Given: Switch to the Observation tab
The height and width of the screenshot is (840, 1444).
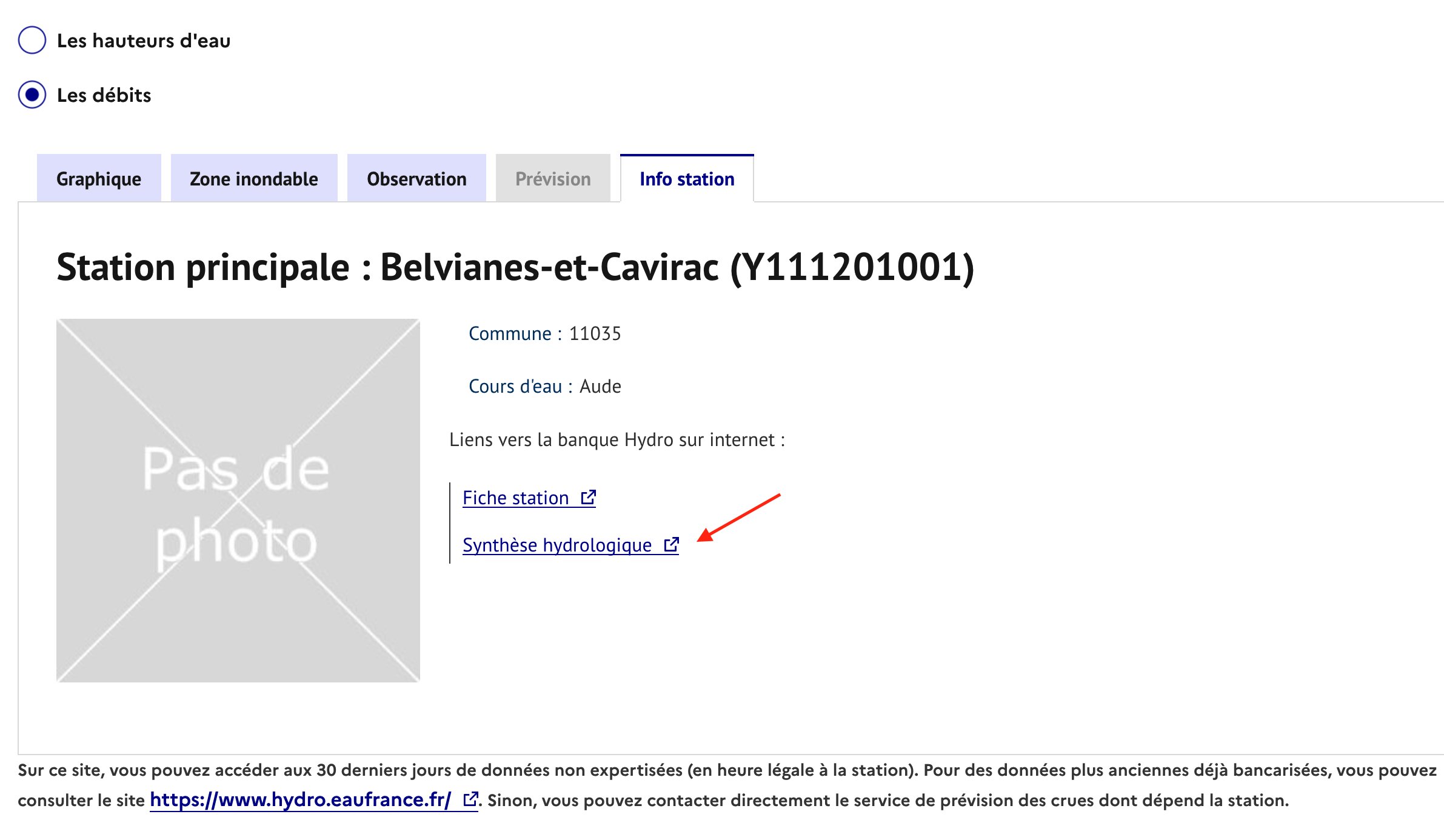Looking at the screenshot, I should click(416, 179).
